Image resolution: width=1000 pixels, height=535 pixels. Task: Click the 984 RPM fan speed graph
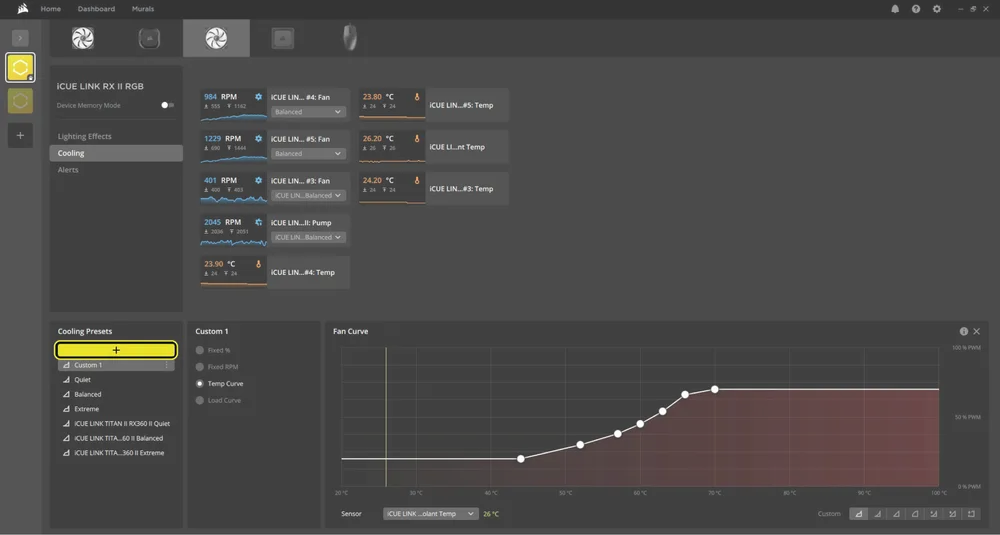coord(233,116)
